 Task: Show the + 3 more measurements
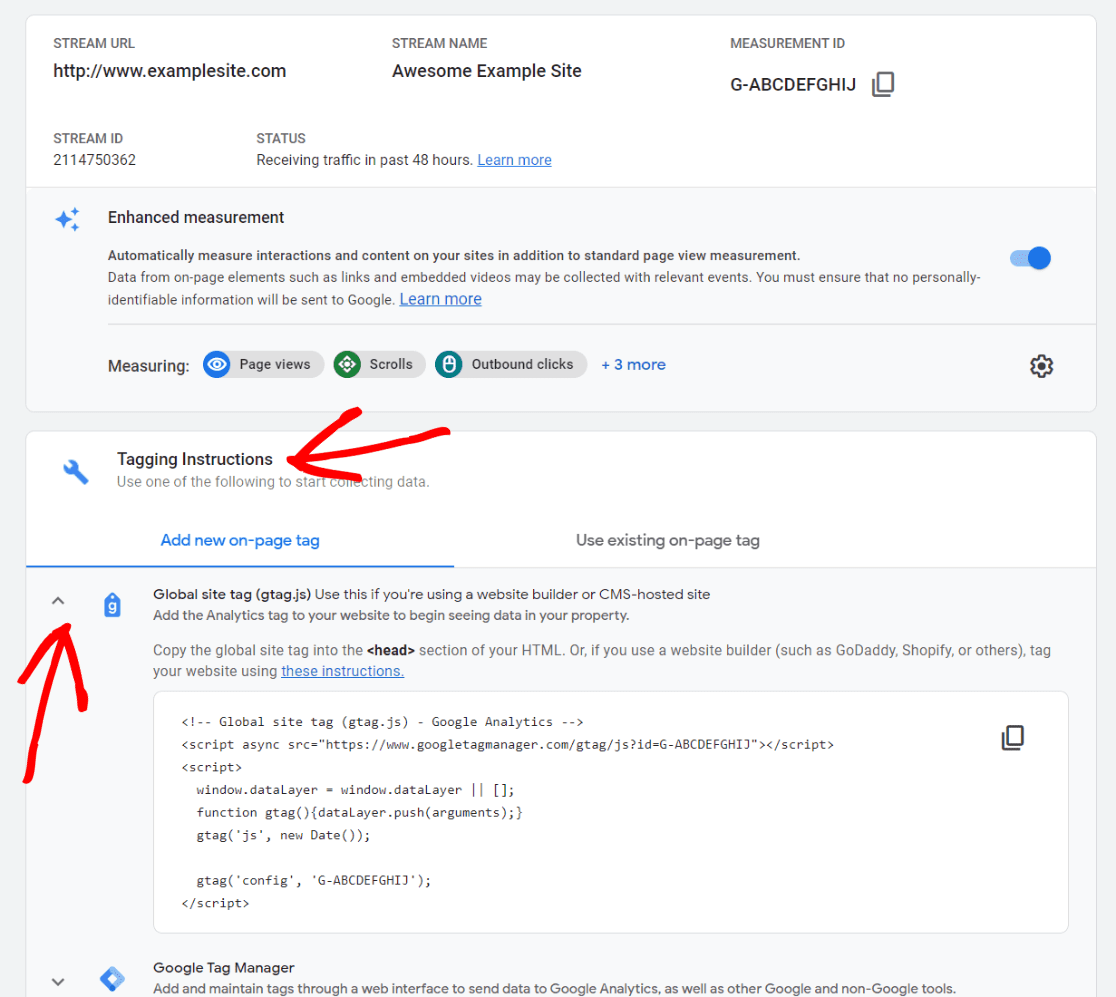[x=633, y=365]
